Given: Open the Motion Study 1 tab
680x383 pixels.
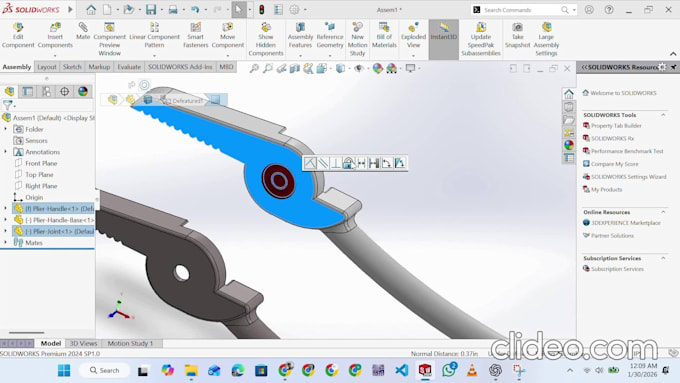Looking at the screenshot, I should 130,343.
